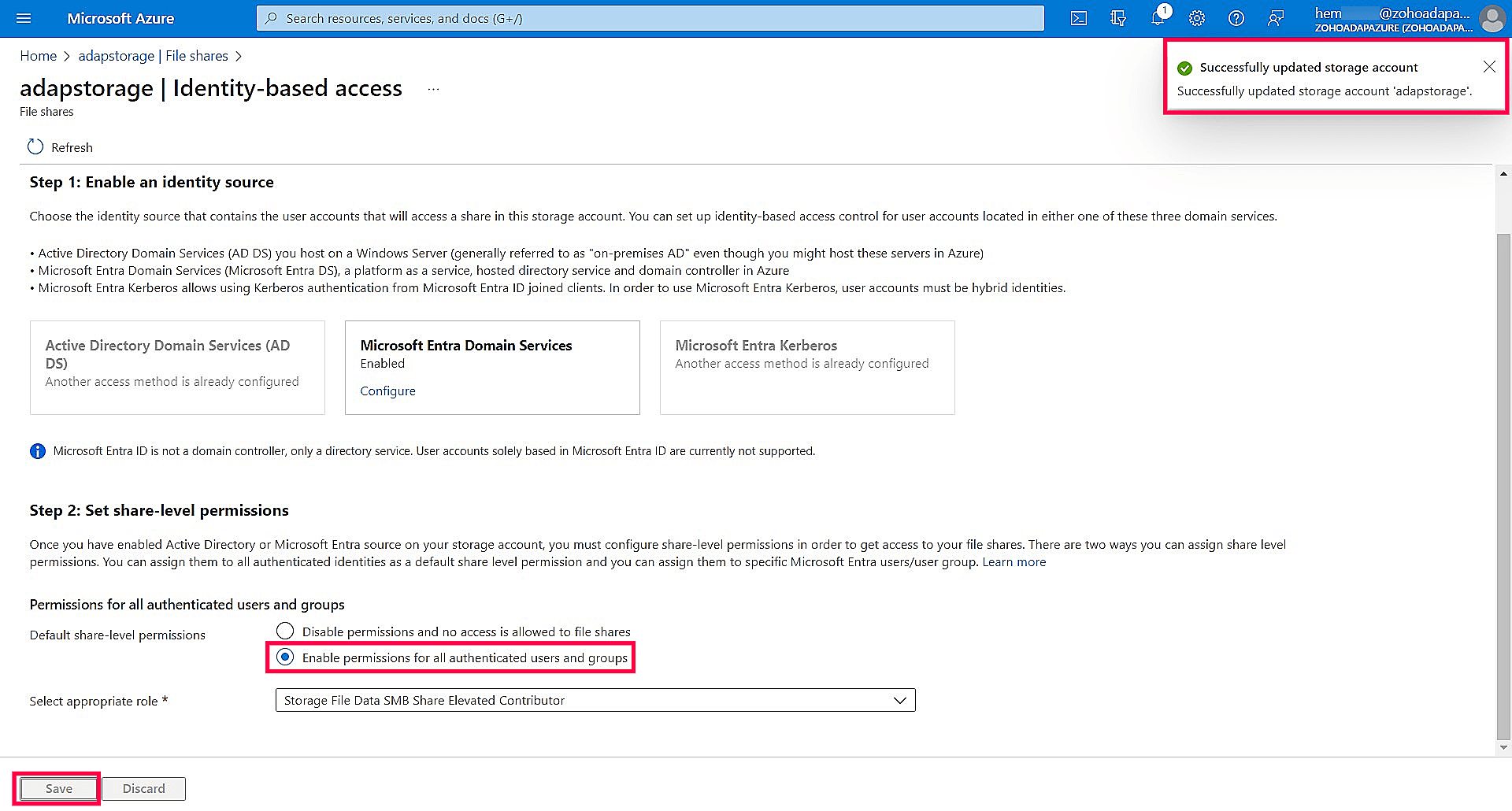This screenshot has width=1512, height=811.
Task: Navigate to Home in the breadcrumb
Action: click(38, 55)
